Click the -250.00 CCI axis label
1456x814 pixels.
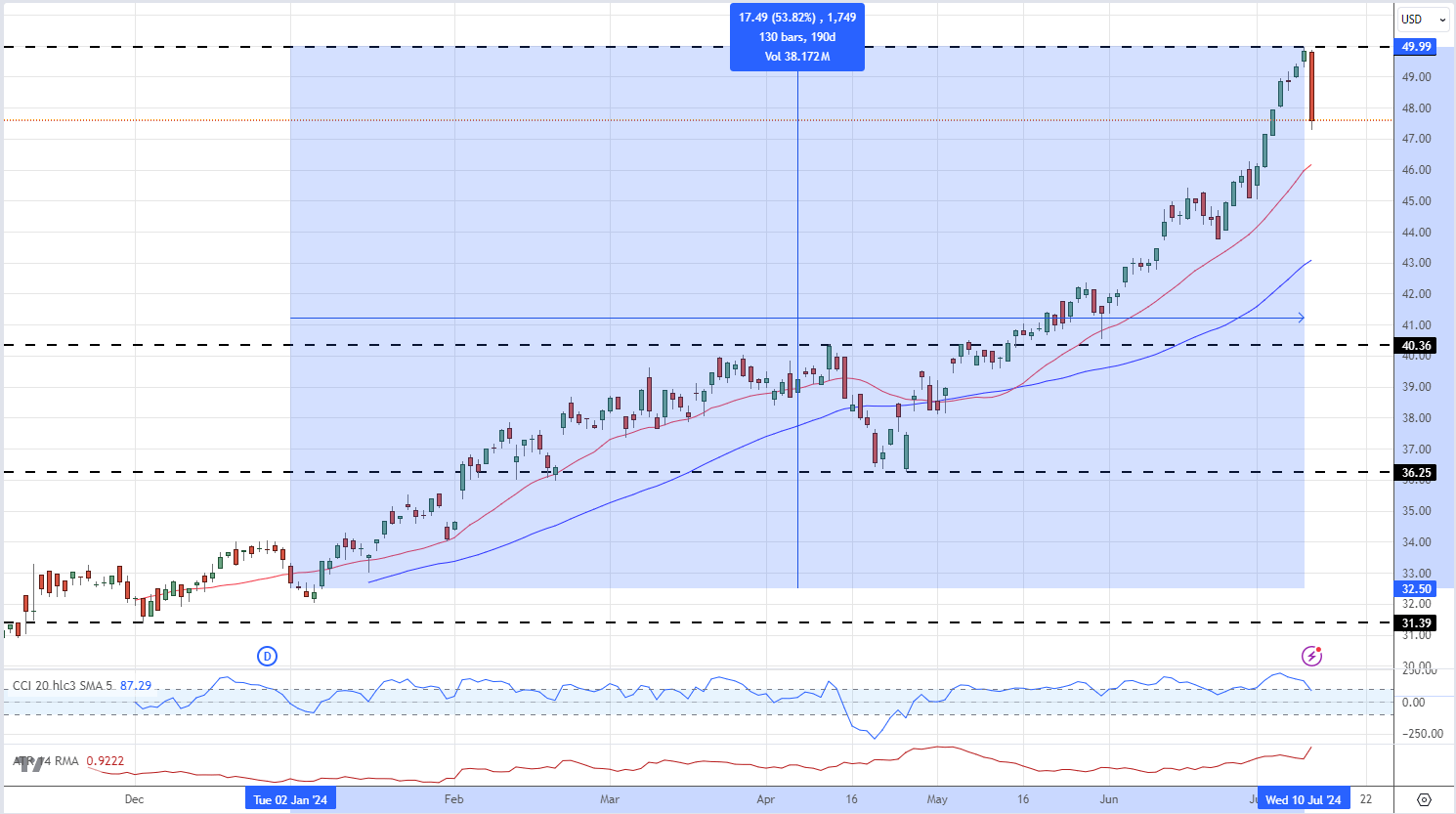1422,734
